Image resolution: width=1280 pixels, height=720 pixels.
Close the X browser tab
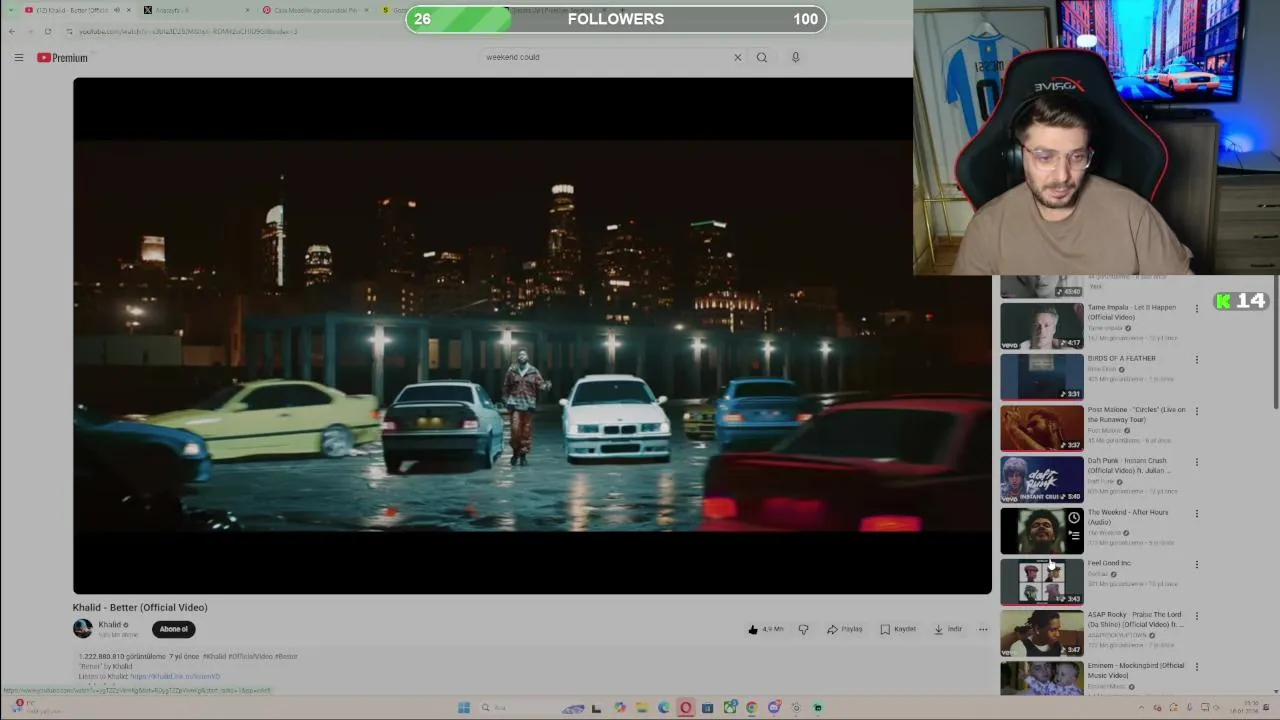pos(248,10)
